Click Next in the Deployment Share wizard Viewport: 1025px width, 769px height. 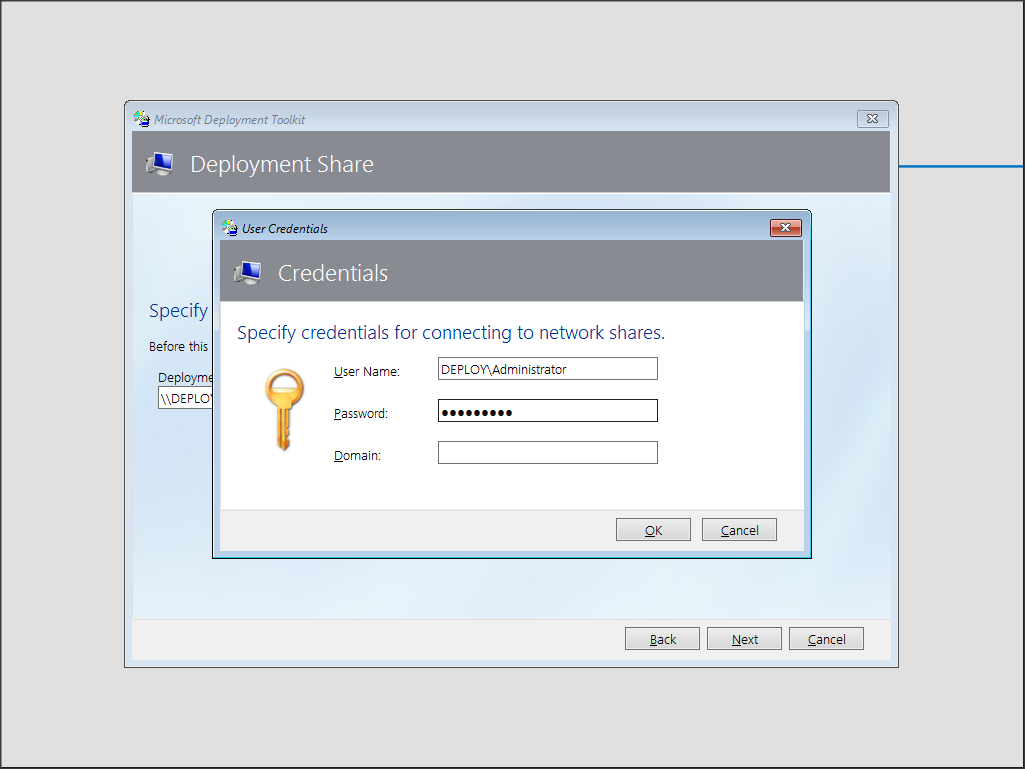click(744, 639)
